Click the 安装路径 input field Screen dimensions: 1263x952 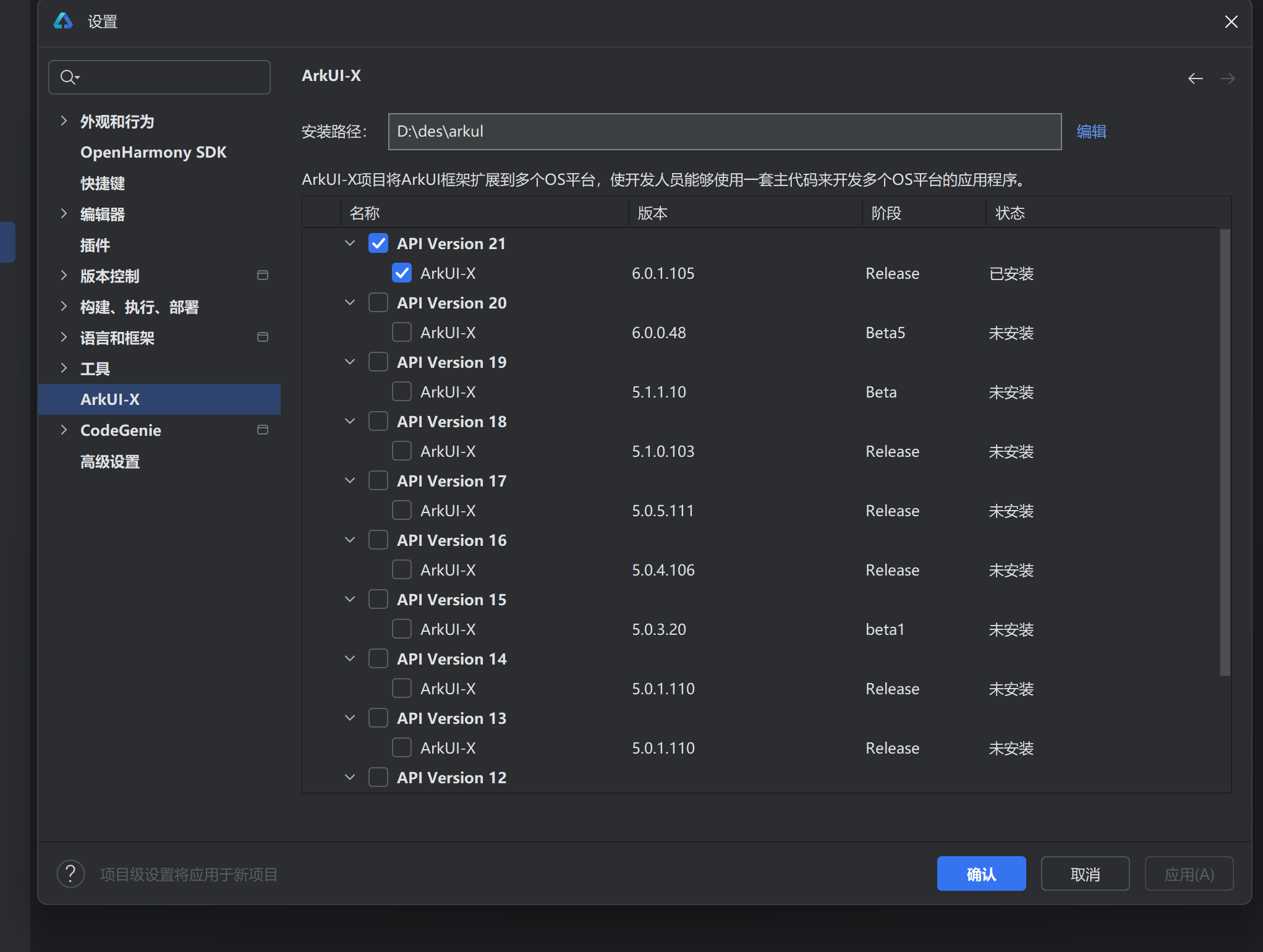(x=724, y=132)
